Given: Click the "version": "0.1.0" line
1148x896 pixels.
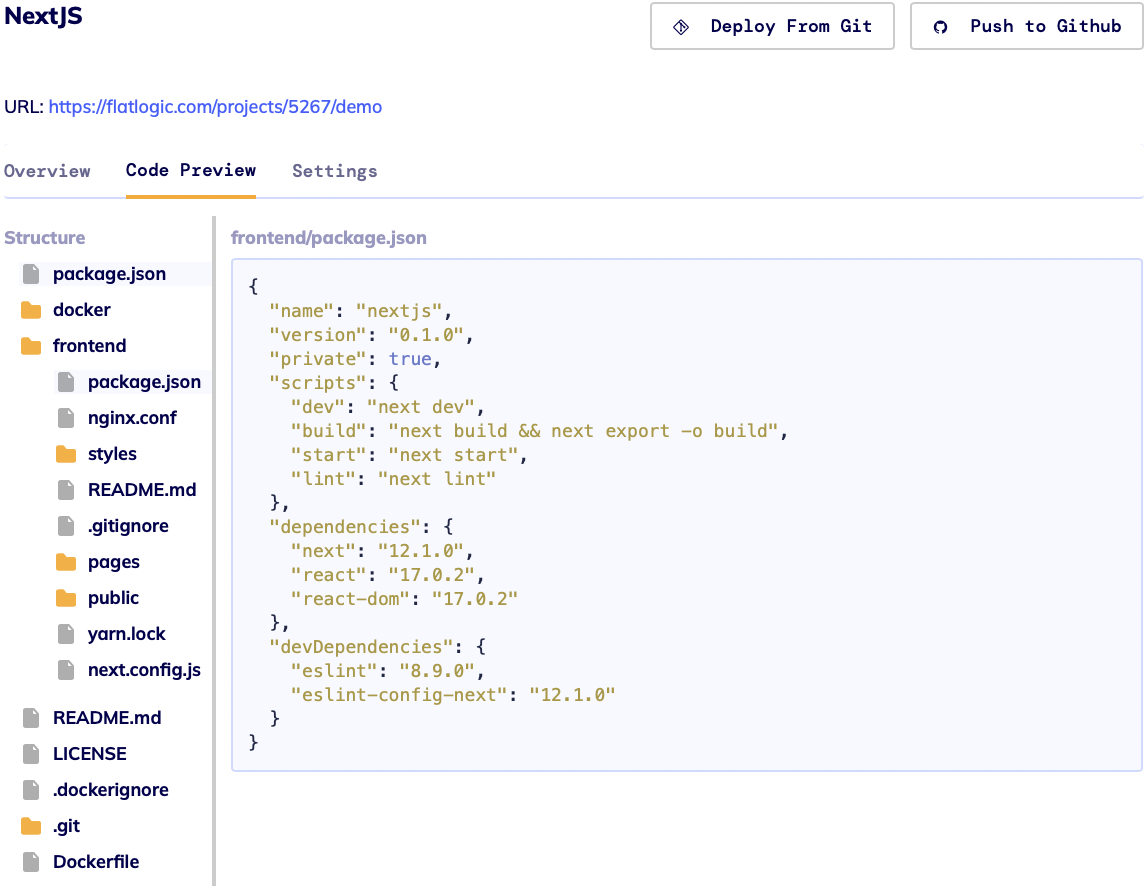Looking at the screenshot, I should [x=371, y=335].
